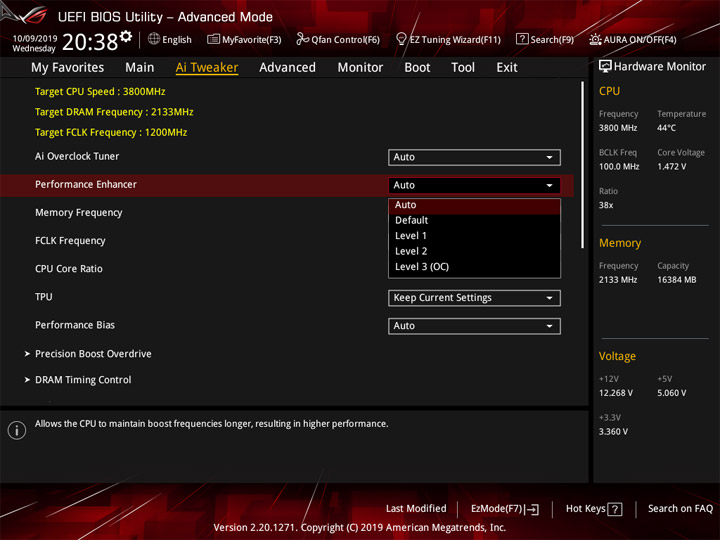The image size is (720, 540).
Task: Click the globe language icon
Action: click(154, 39)
